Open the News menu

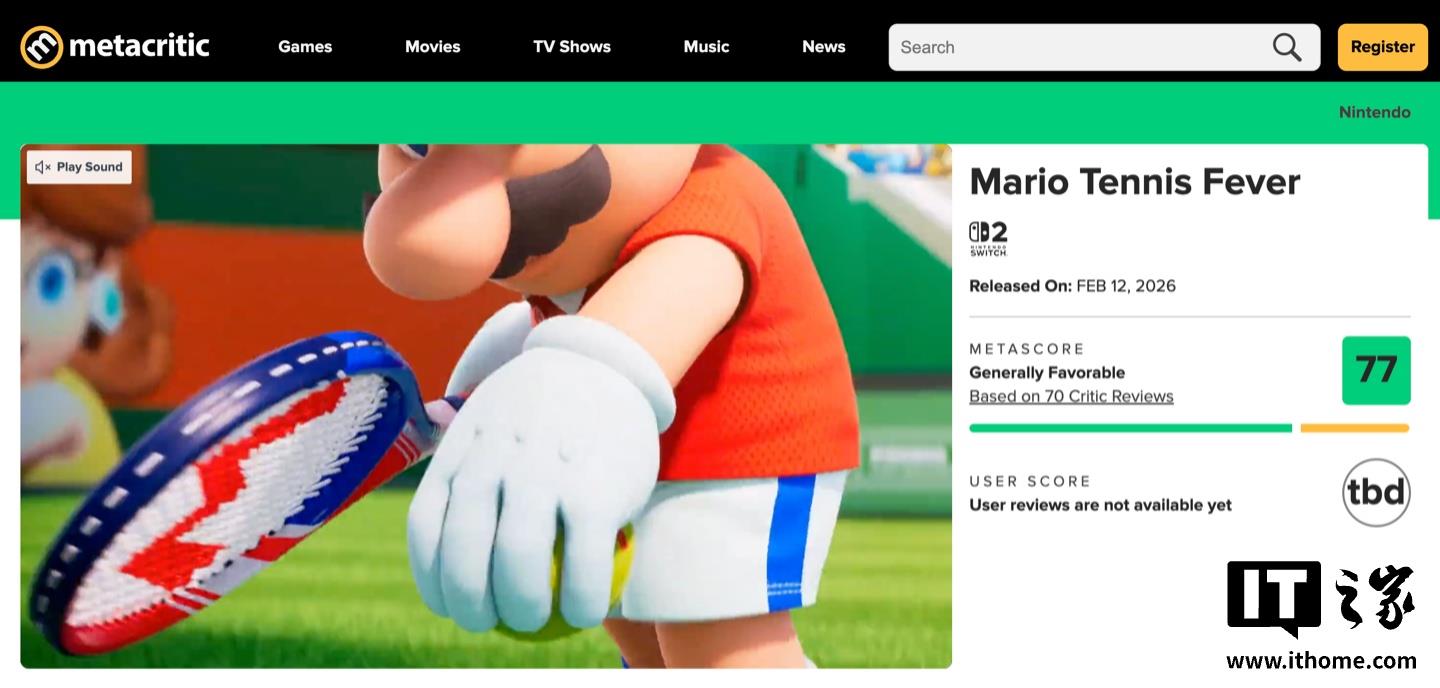pos(824,47)
